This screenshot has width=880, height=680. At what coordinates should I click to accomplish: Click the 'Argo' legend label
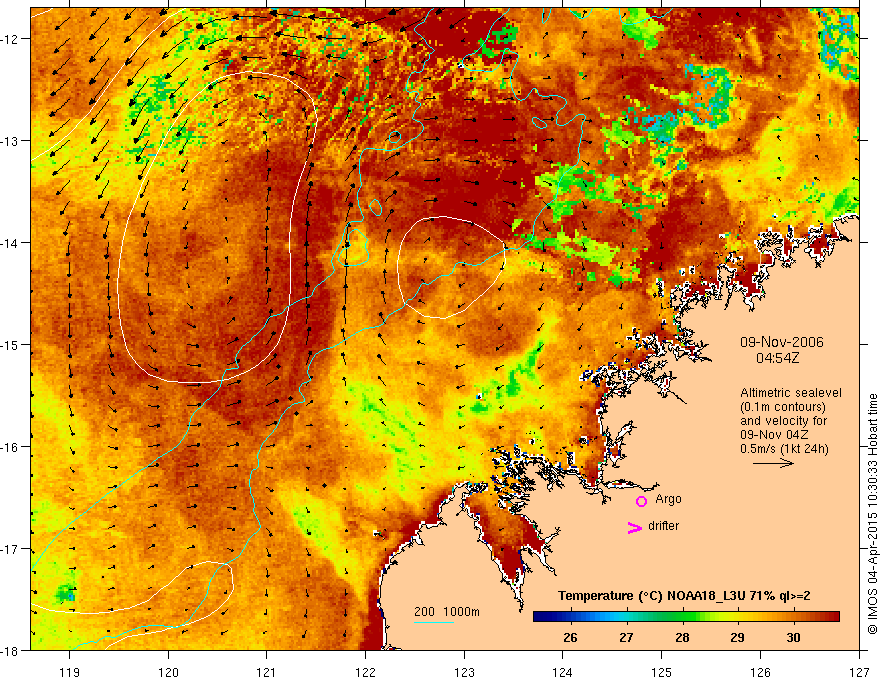point(668,499)
